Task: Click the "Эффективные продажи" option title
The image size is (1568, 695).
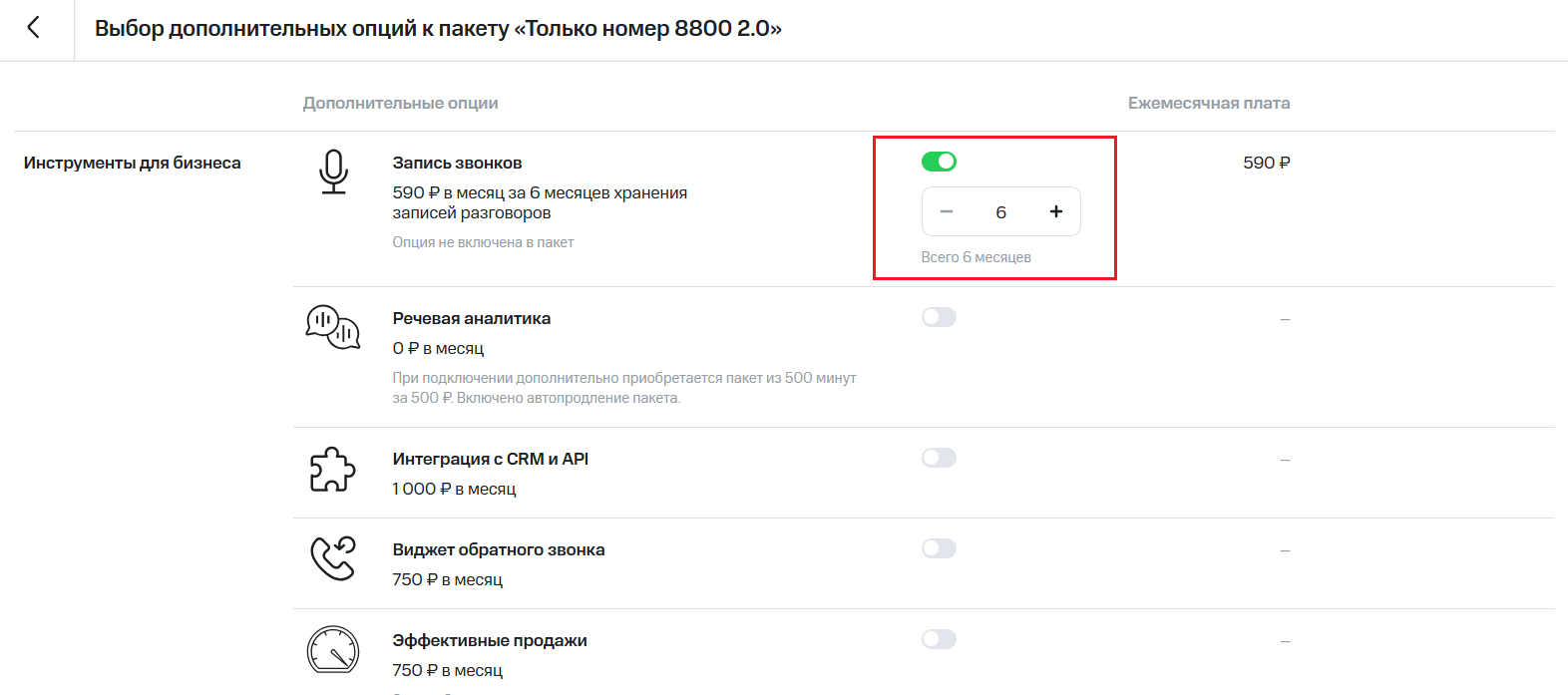Action: 489,640
